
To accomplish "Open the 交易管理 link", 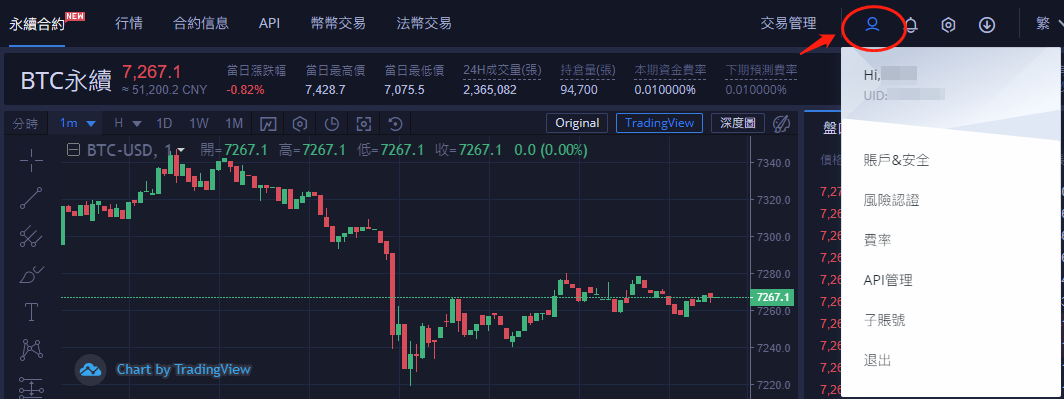I will [x=788, y=24].
